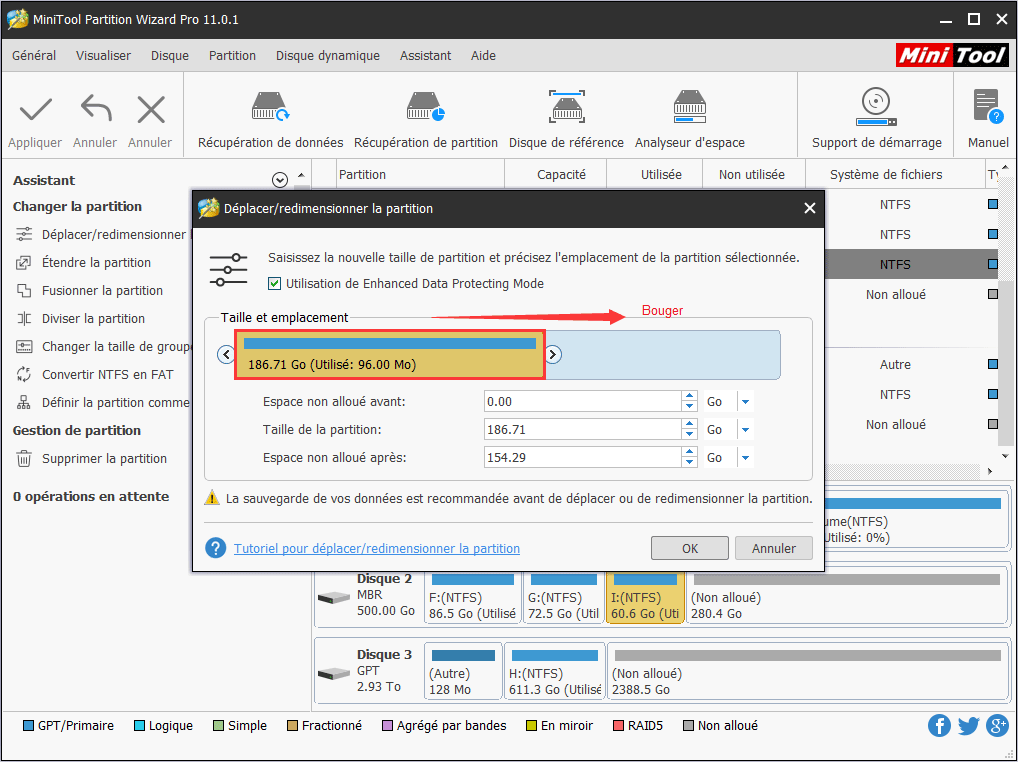
Task: Open unit dropdown for Espace non alloué avant
Action: pos(745,402)
